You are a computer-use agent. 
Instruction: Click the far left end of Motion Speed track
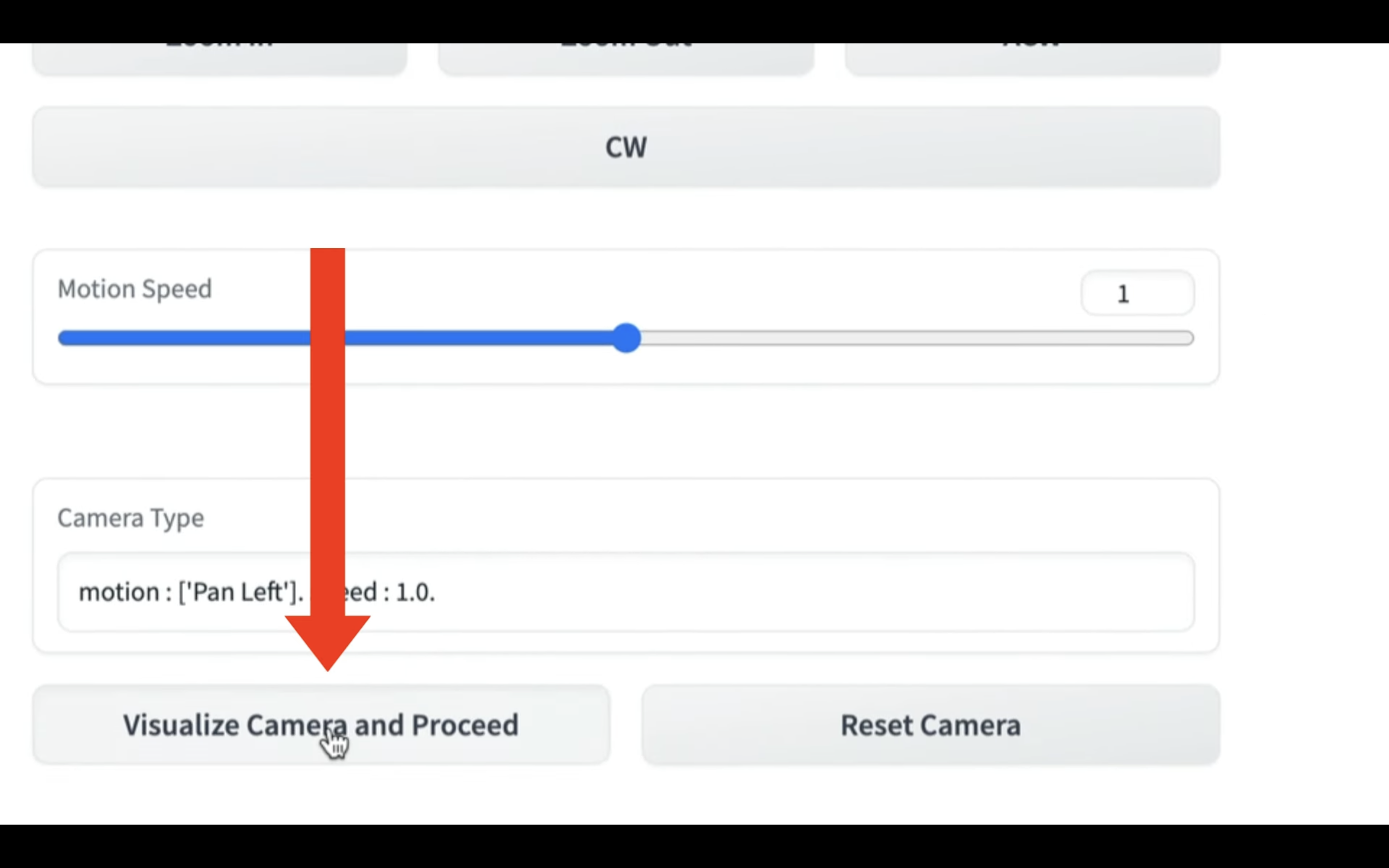coord(64,338)
